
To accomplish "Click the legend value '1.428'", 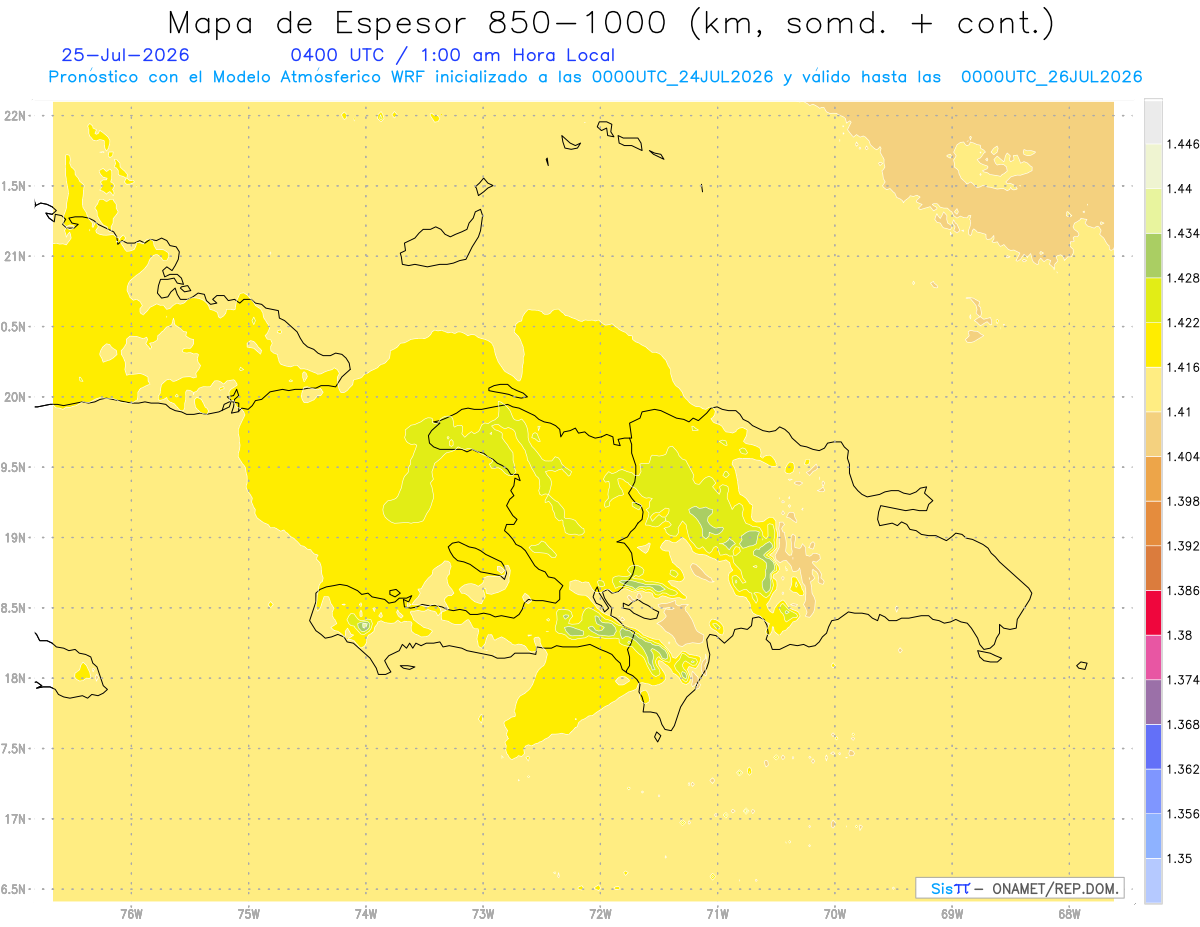I will (x=1183, y=278).
